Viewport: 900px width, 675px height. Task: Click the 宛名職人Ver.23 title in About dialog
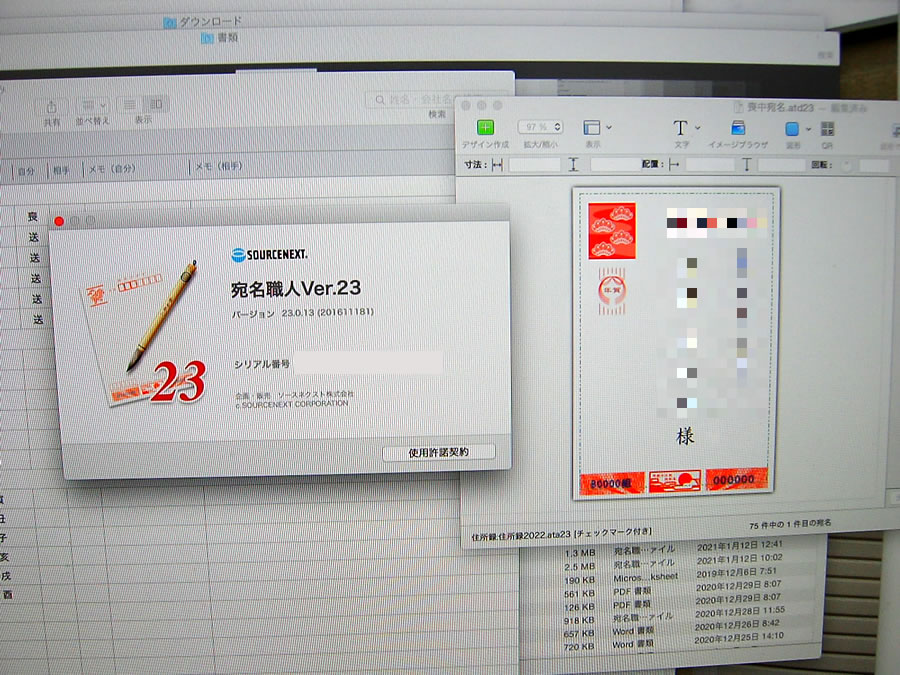tap(296, 288)
